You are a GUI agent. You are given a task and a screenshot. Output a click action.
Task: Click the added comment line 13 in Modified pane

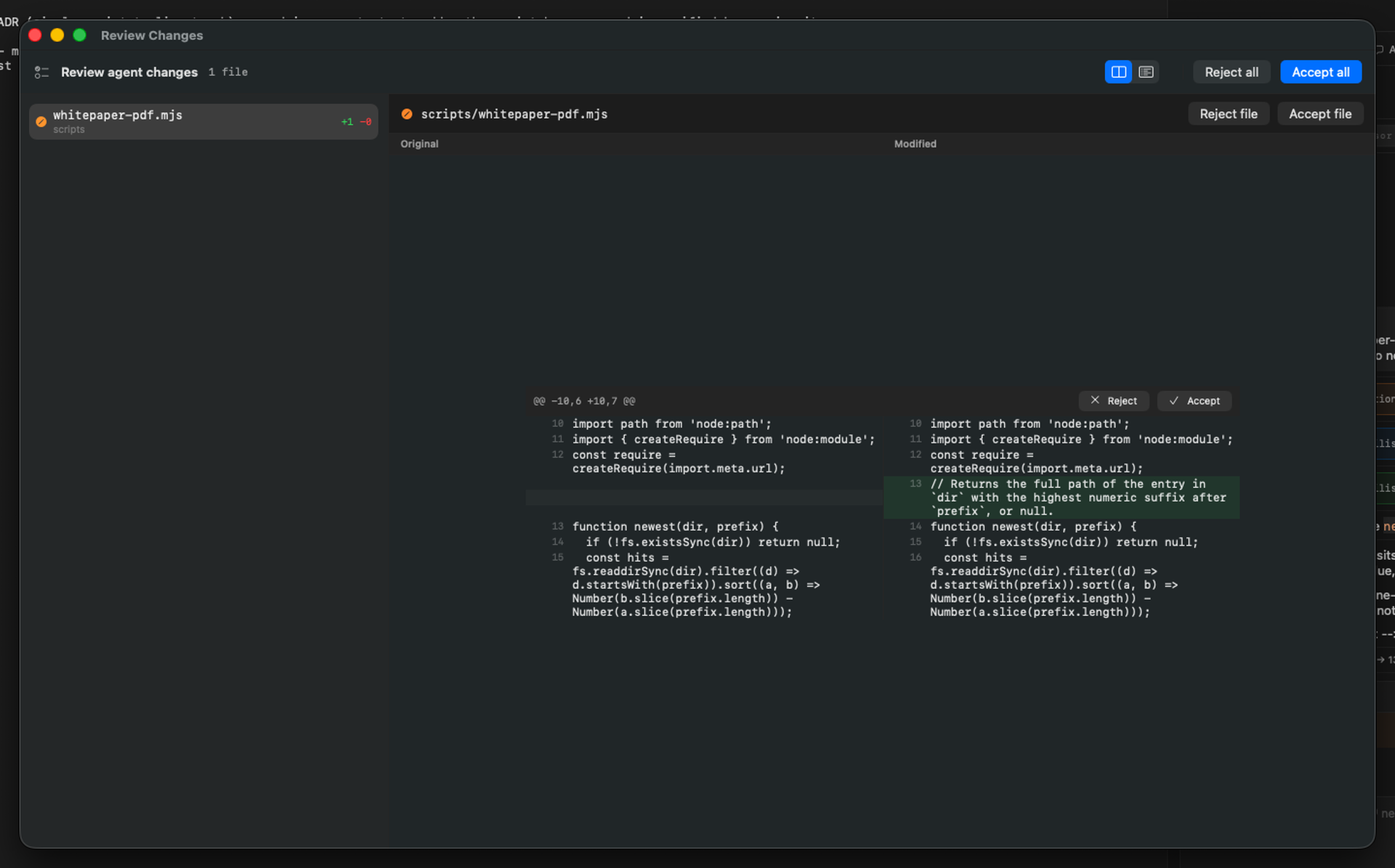(1062, 498)
